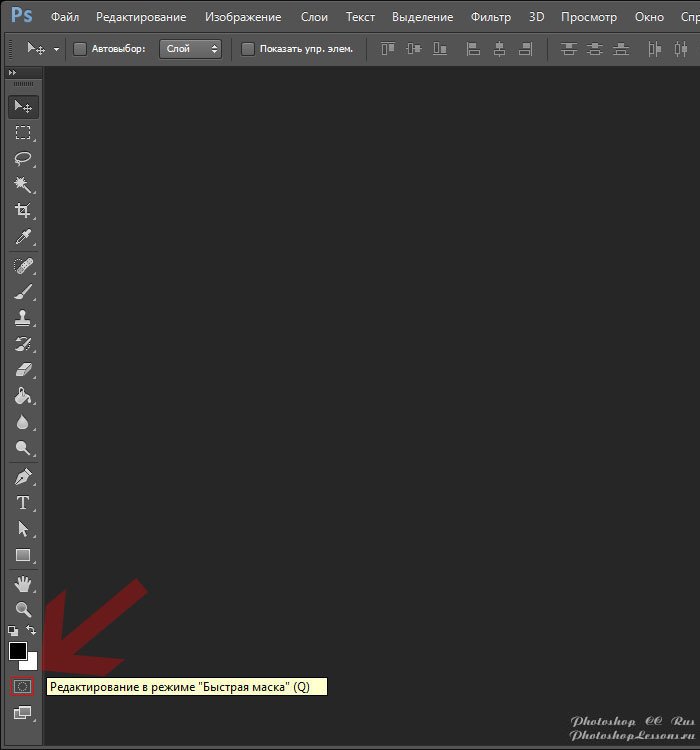700x750 pixels.
Task: Select the Magic Wand tool
Action: click(23, 185)
